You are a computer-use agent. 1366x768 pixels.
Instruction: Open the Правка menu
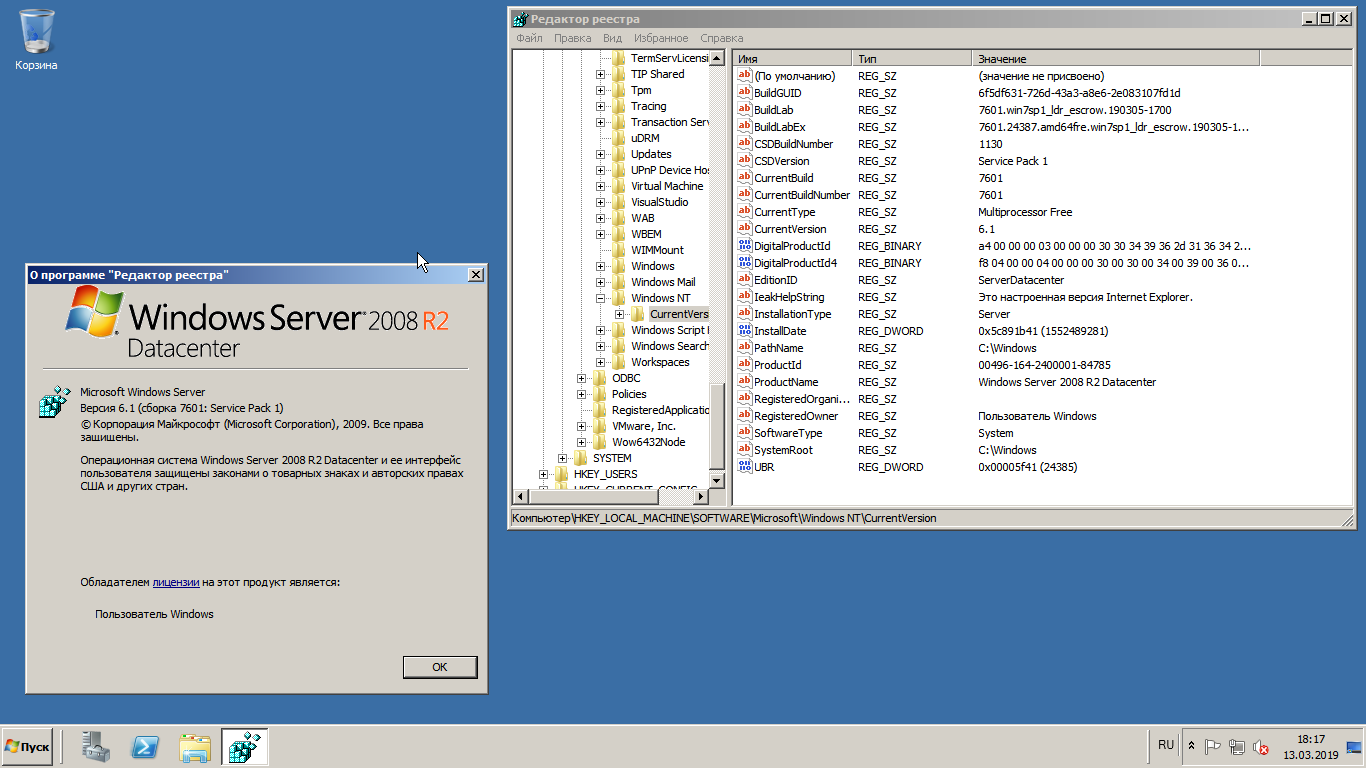click(573, 38)
